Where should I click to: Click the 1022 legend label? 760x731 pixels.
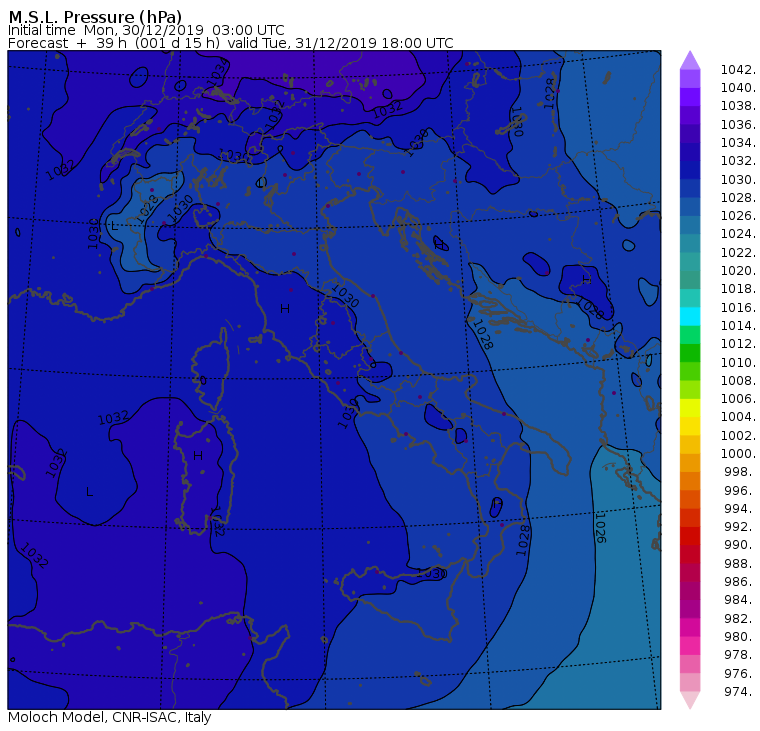point(738,253)
